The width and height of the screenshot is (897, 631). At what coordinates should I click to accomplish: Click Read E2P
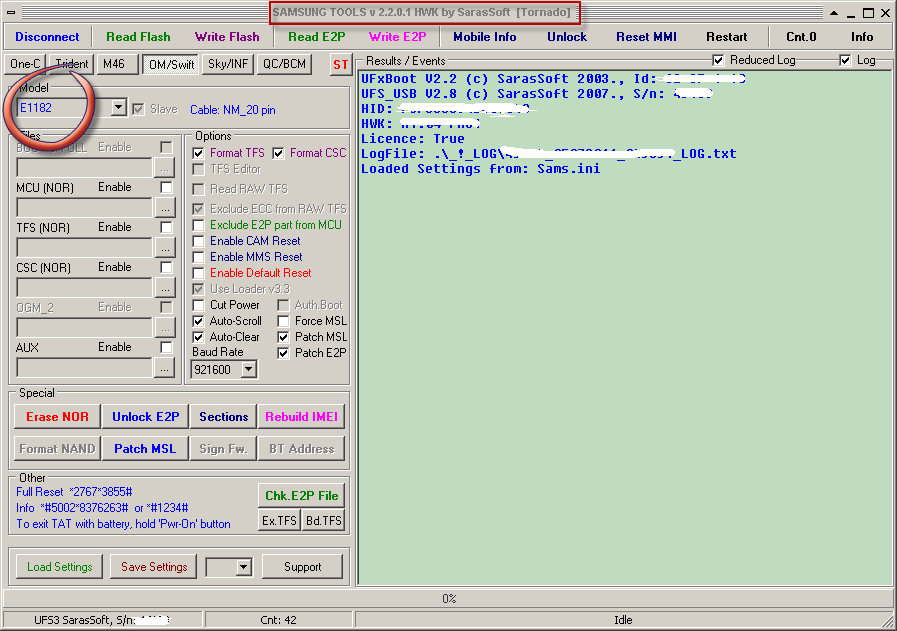pos(317,37)
